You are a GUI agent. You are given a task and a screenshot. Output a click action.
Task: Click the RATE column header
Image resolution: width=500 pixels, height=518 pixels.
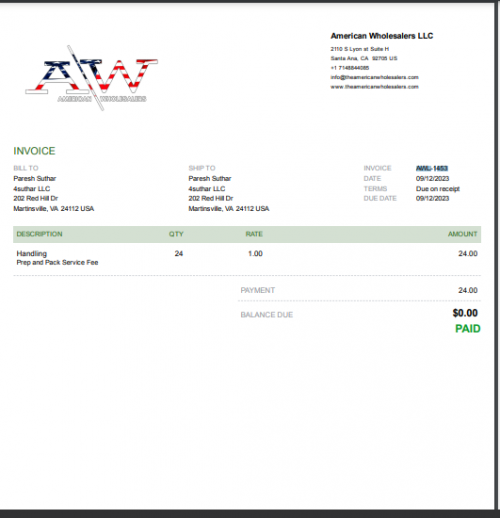coord(254,234)
